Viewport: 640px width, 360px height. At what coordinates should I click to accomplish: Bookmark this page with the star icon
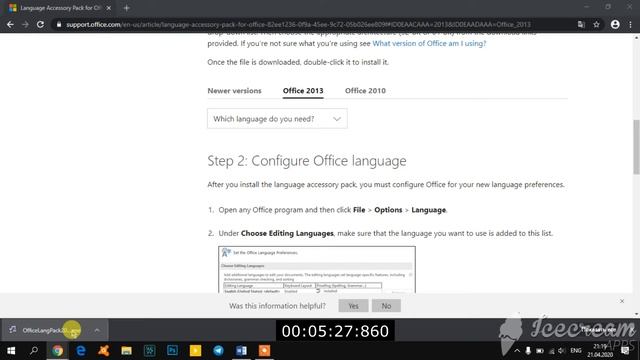point(596,24)
